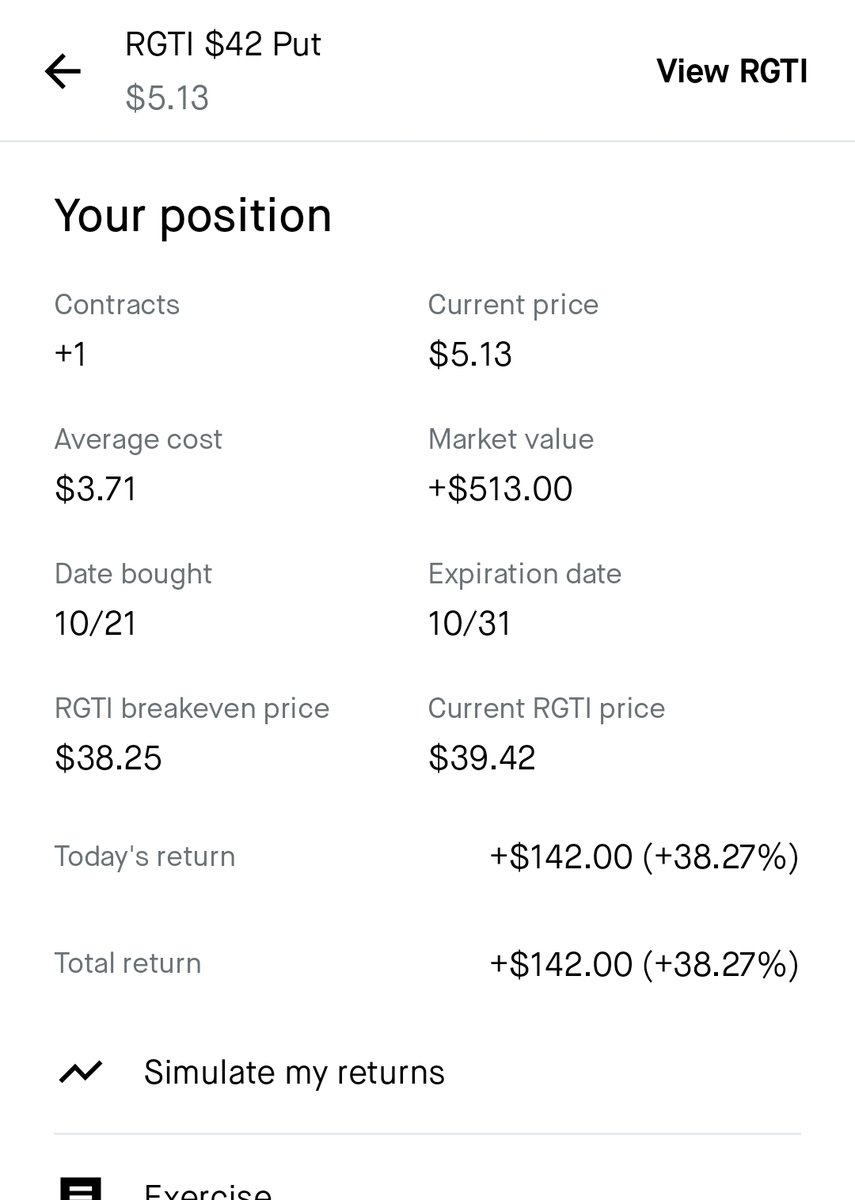Tap the back arrow icon

pos(62,71)
